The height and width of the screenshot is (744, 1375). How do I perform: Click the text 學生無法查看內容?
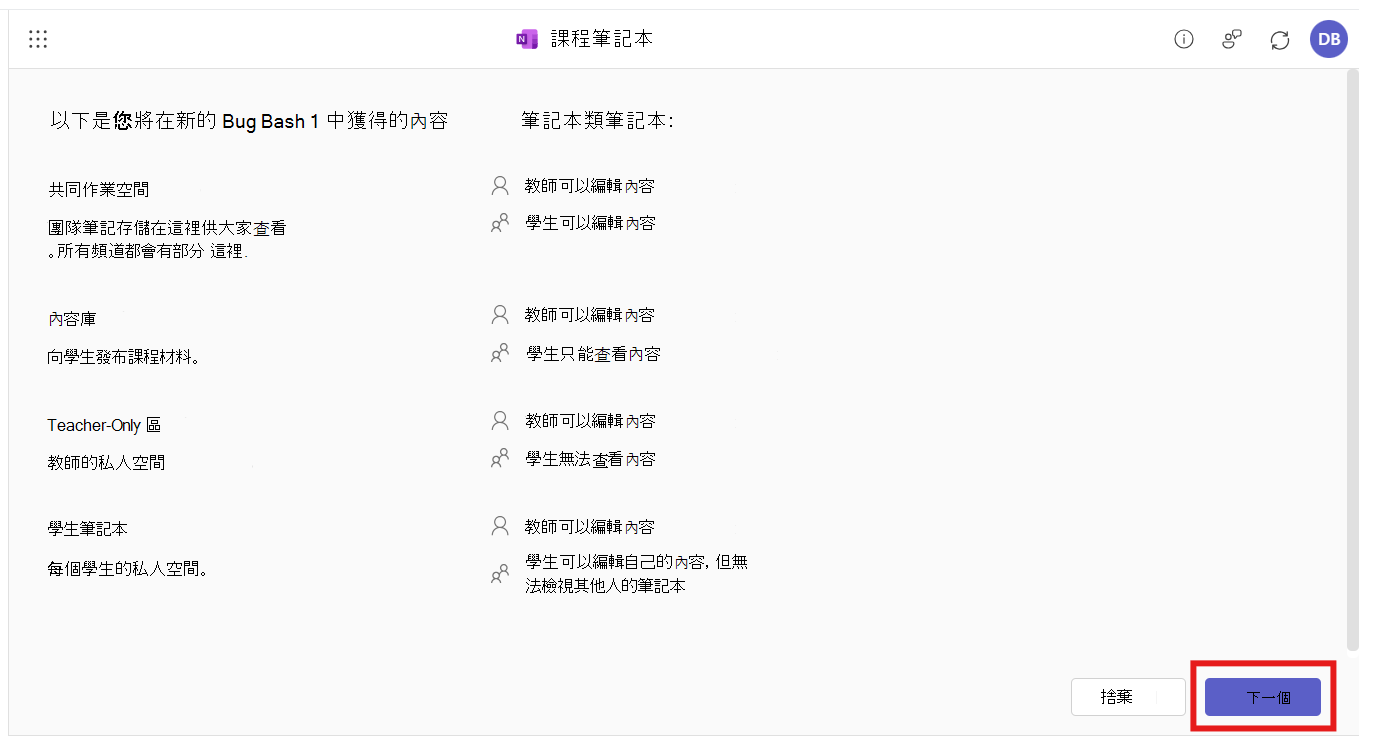pos(590,460)
